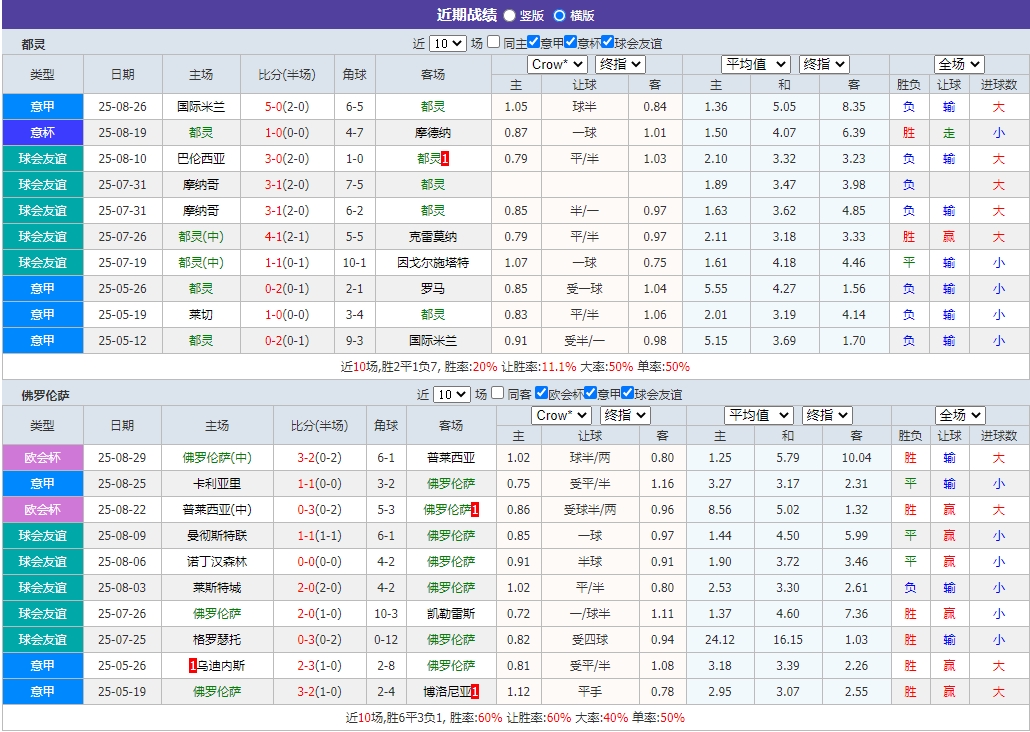1030x732 pixels.
Task: Open the Crow* odds company dropdown in the Torino section
Action: (556, 63)
